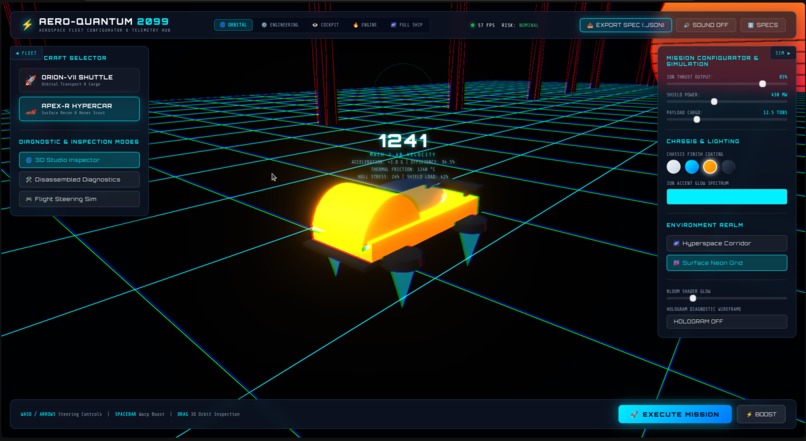Open the Specs panel
The height and width of the screenshot is (441, 806).
click(763, 25)
